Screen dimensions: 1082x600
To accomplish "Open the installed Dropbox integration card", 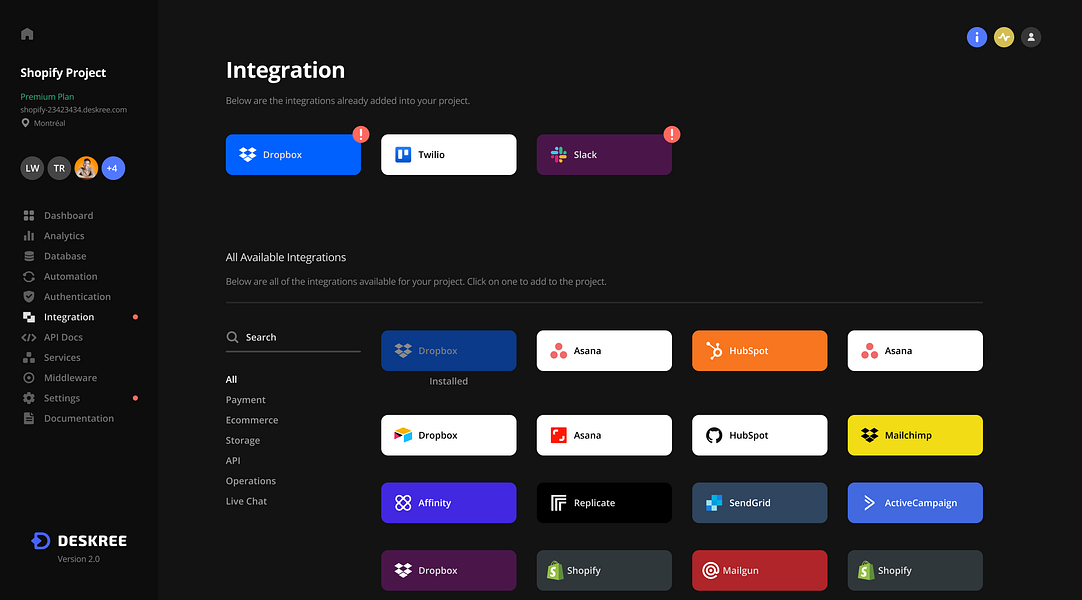I will point(293,154).
